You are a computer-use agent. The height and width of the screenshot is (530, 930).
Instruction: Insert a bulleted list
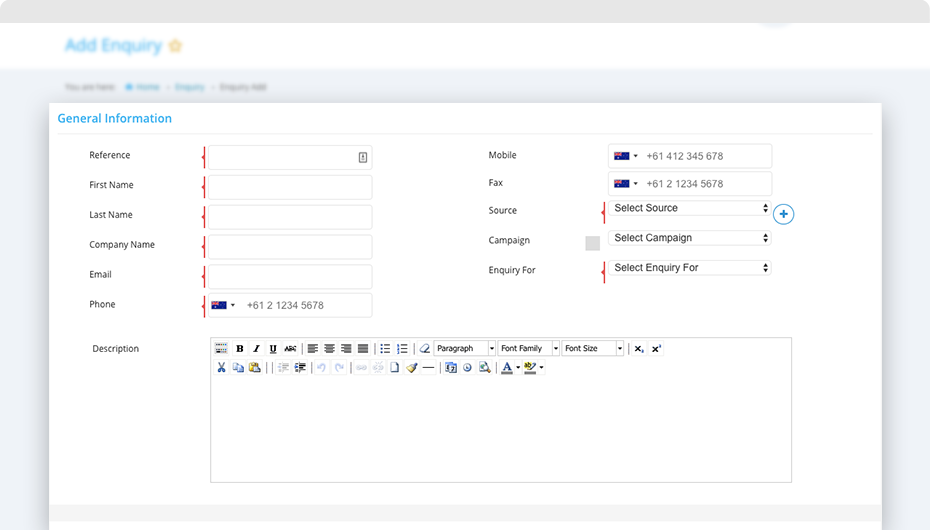click(385, 349)
